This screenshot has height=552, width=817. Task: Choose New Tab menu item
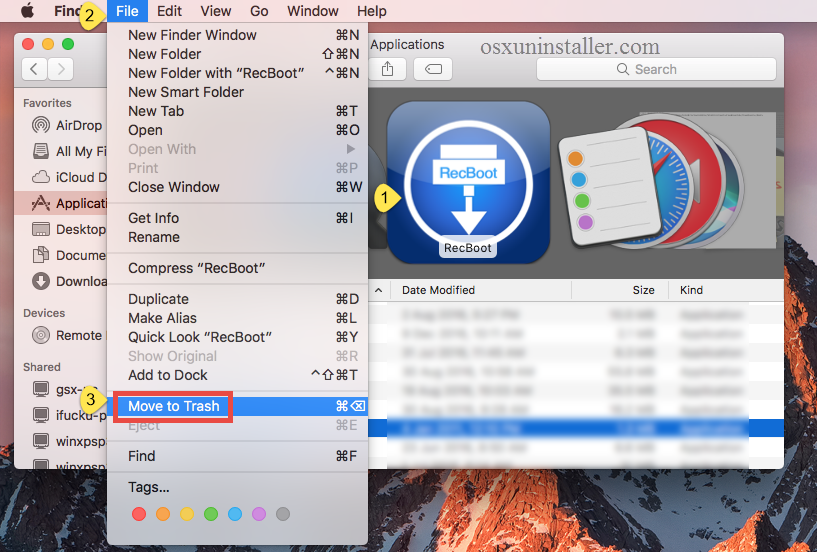[x=237, y=111]
